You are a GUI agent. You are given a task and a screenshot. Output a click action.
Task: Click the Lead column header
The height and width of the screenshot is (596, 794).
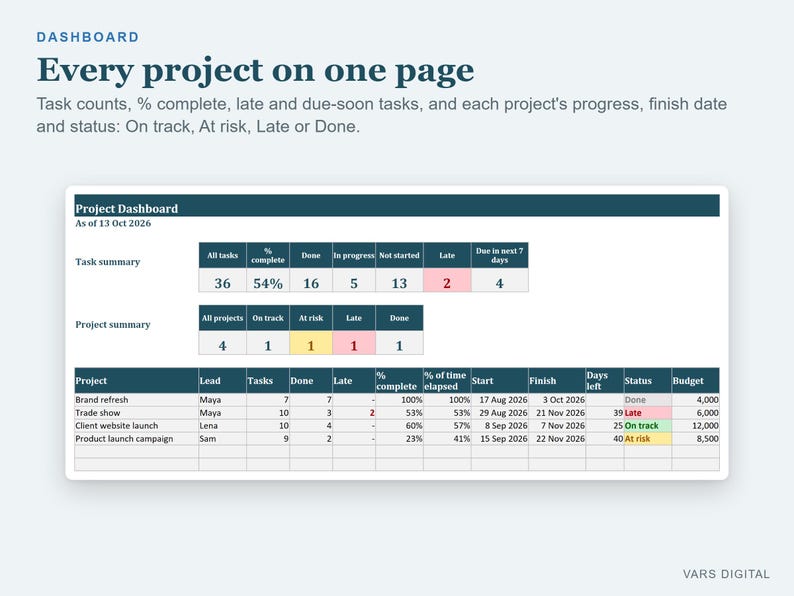(x=222, y=381)
